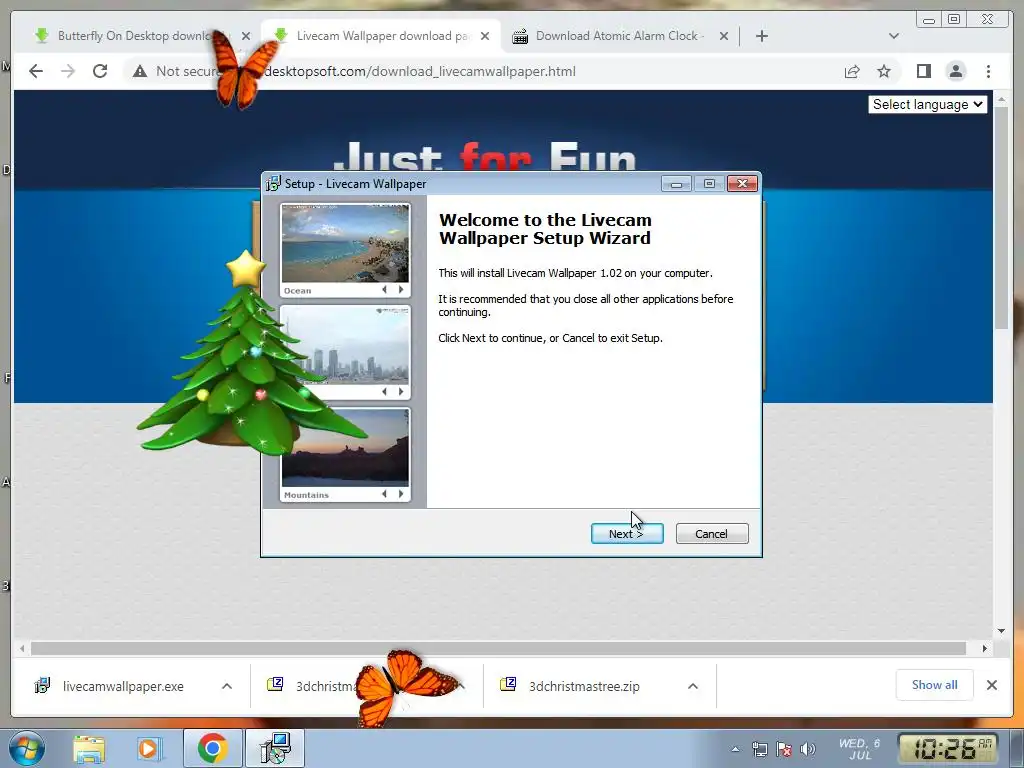The height and width of the screenshot is (768, 1024).
Task: Open the Chrome profile avatar menu
Action: coord(955,71)
